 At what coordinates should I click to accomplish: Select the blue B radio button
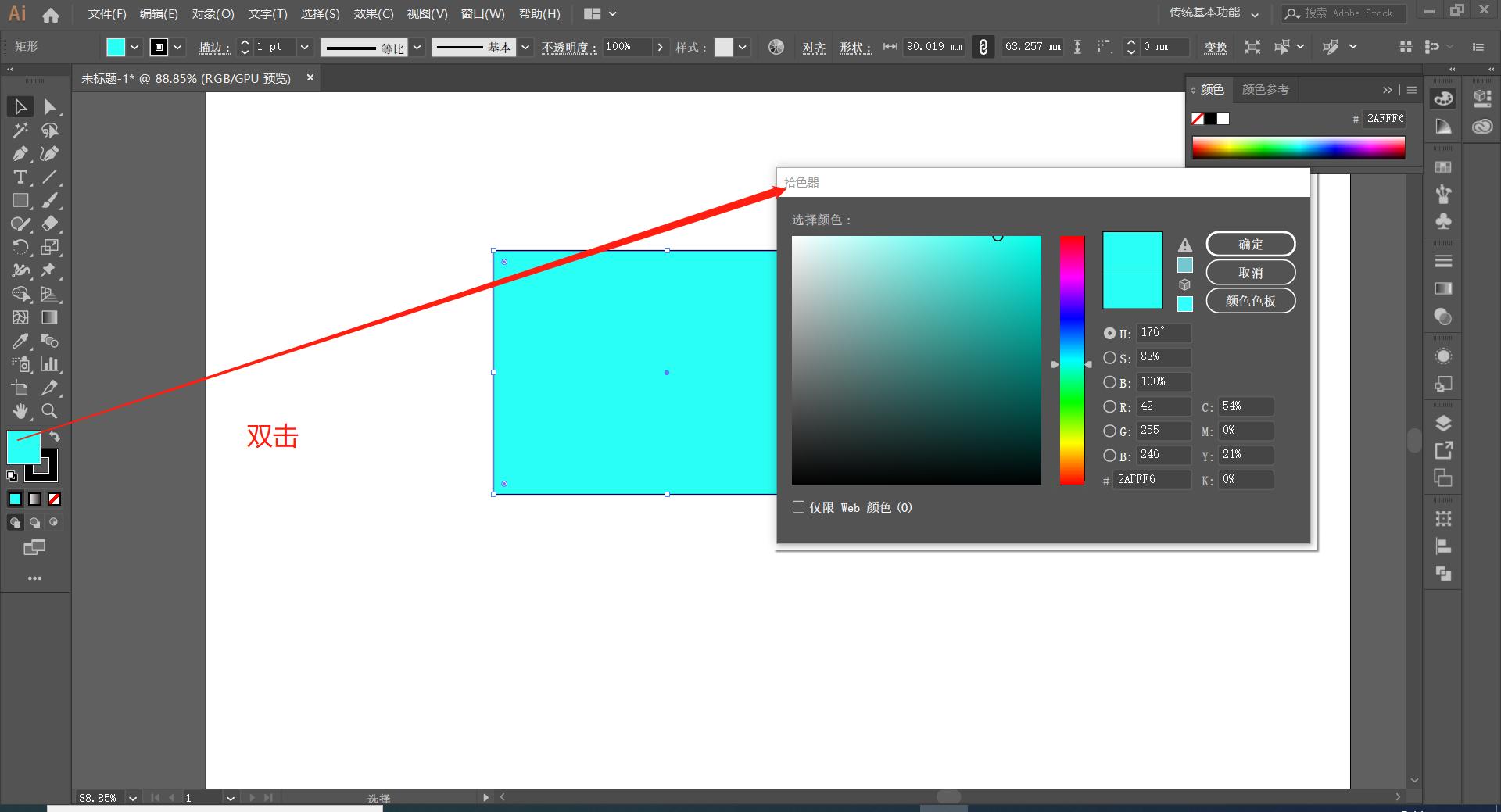[x=1109, y=455]
